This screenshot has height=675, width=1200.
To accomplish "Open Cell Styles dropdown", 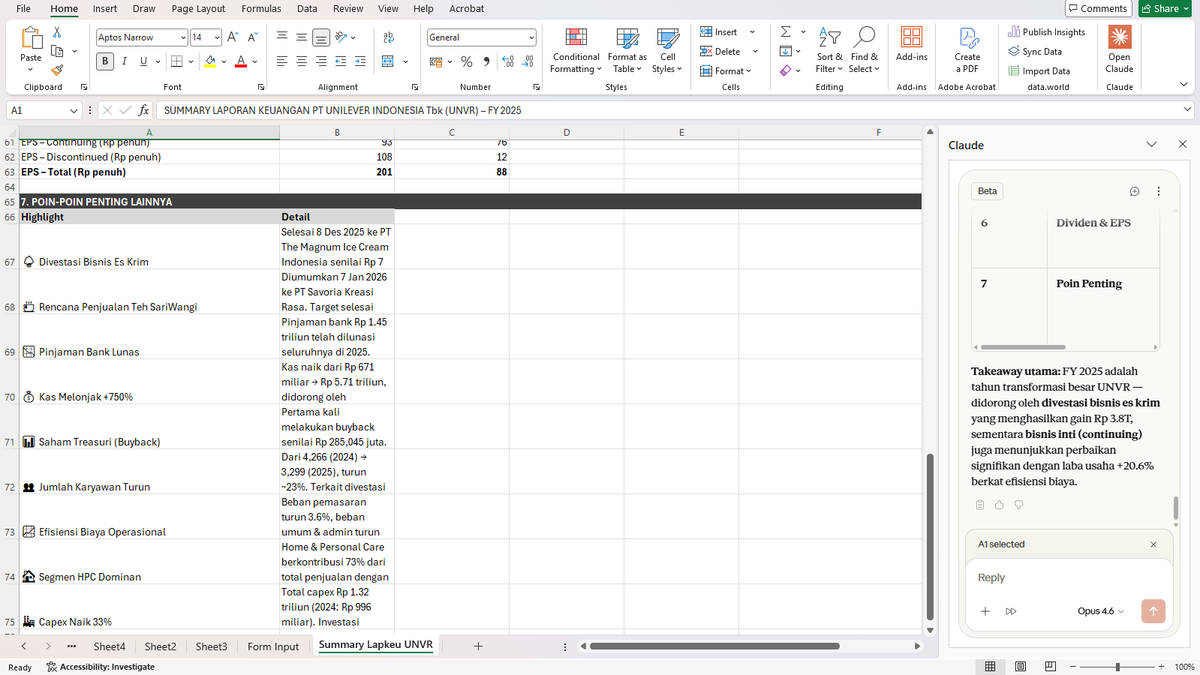I will tap(667, 50).
